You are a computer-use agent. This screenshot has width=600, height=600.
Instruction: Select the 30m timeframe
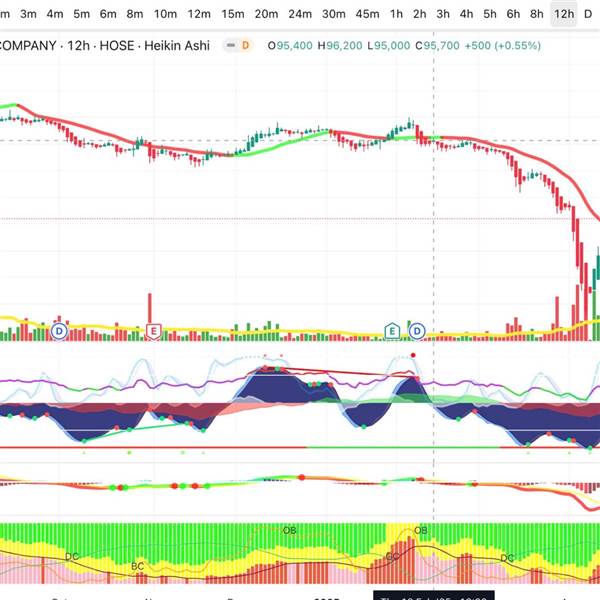334,14
